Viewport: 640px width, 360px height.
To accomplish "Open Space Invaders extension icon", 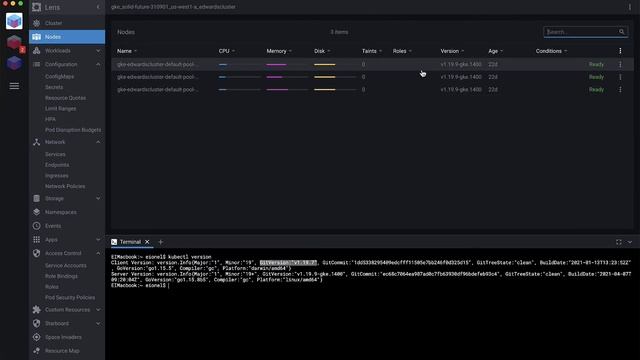I will pos(36,337).
